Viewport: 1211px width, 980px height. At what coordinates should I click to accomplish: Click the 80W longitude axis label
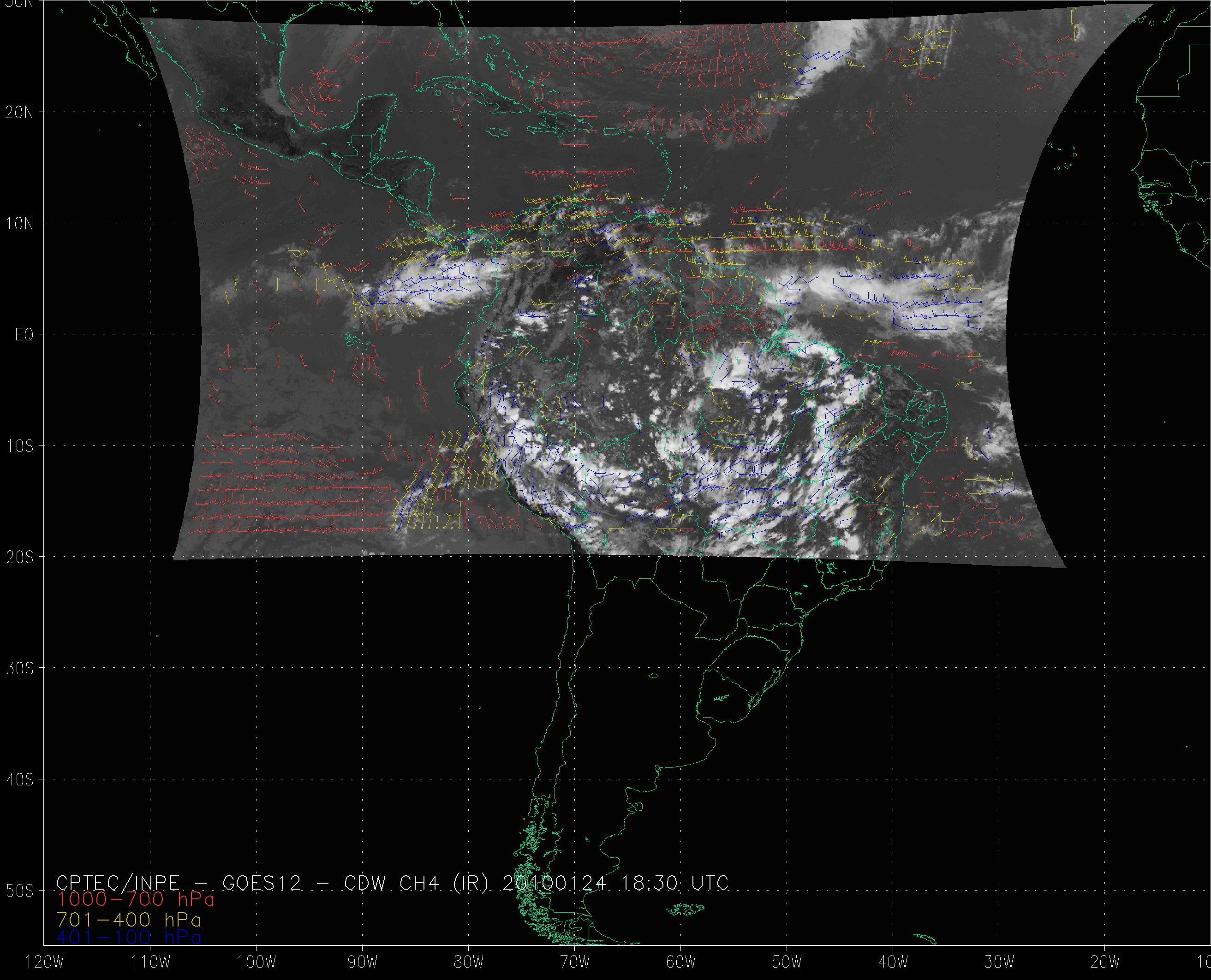tap(469, 962)
